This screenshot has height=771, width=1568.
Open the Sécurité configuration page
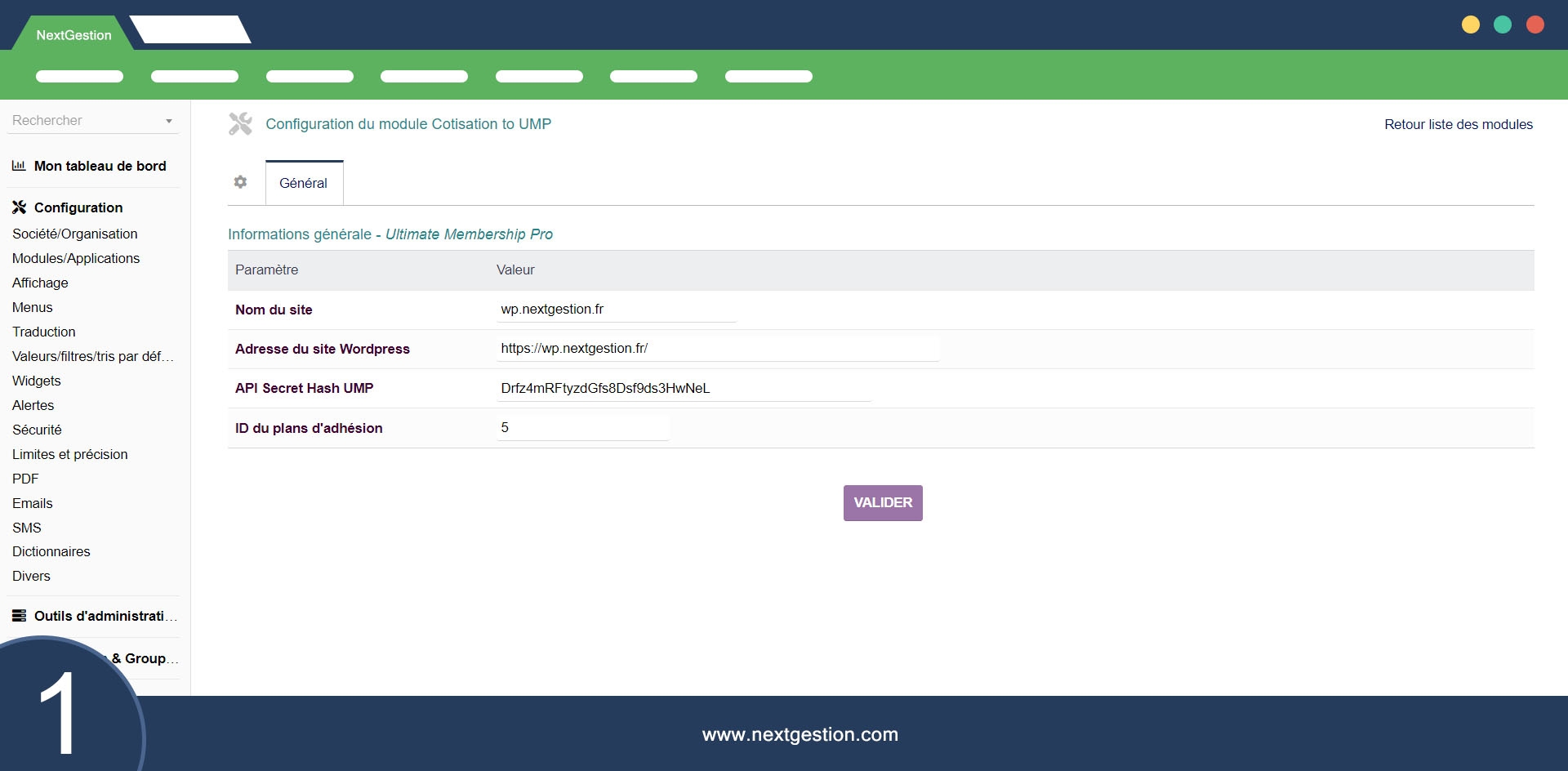[37, 430]
